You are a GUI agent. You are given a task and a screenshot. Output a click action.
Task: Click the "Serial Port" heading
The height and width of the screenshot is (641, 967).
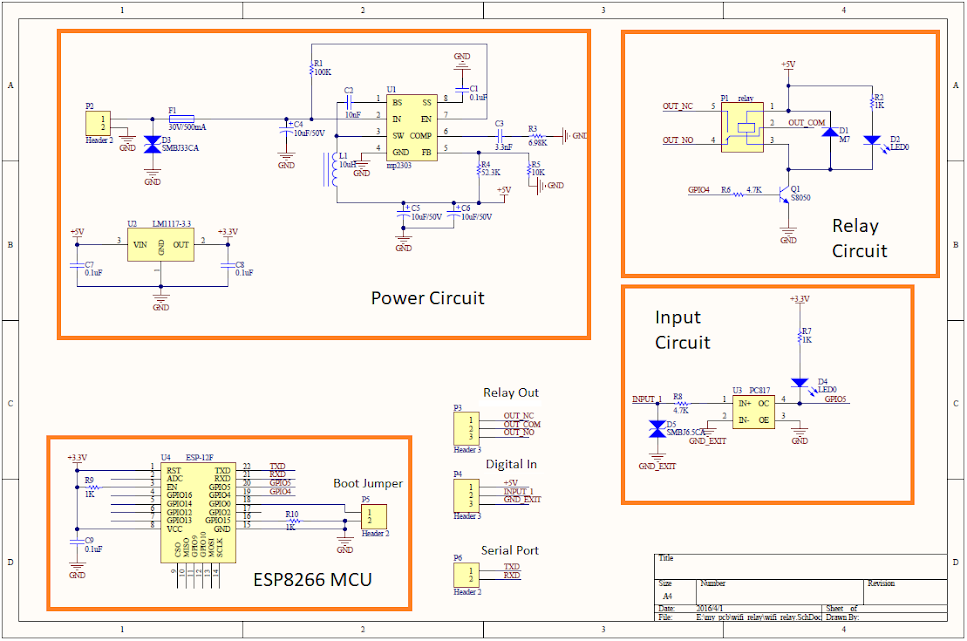(510, 550)
